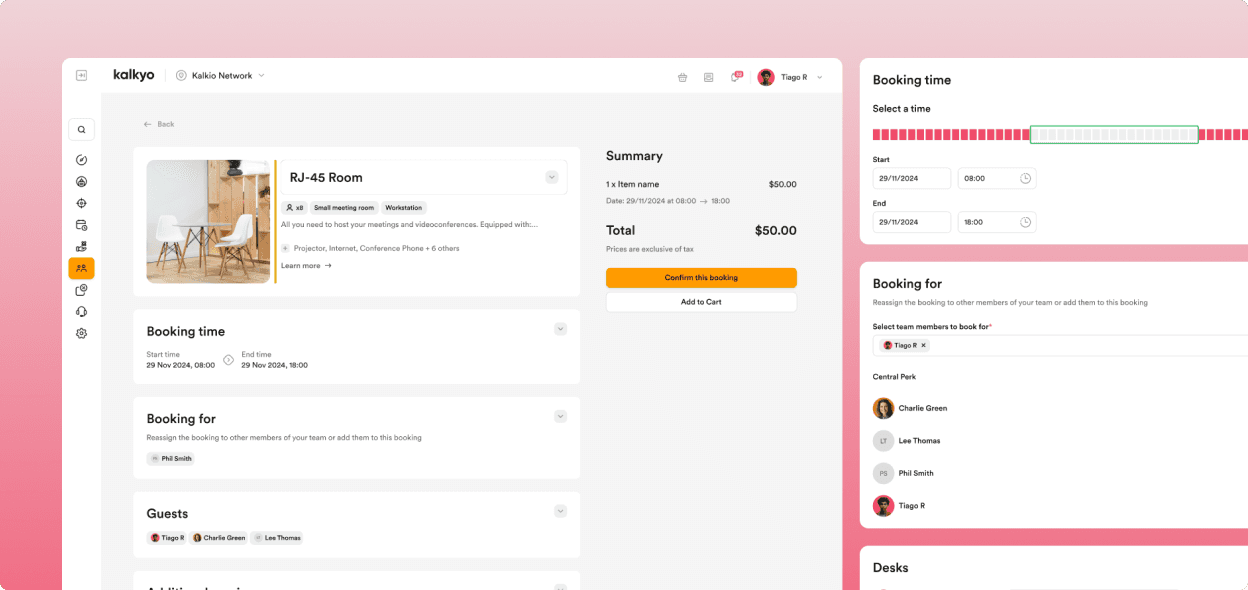The image size is (1248, 590).
Task: Open the calendar clock icon in sidebar
Action: point(81,225)
